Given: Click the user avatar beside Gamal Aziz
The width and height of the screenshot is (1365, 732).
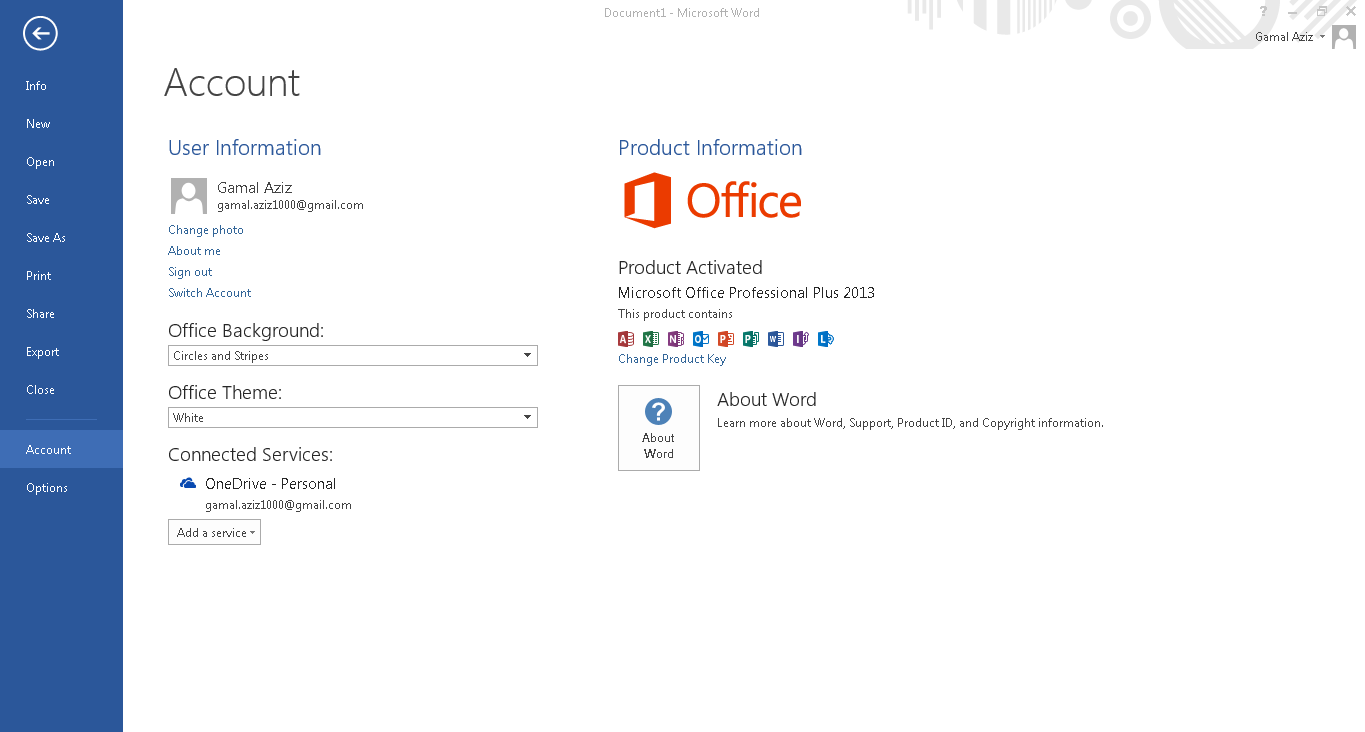Looking at the screenshot, I should tap(189, 196).
